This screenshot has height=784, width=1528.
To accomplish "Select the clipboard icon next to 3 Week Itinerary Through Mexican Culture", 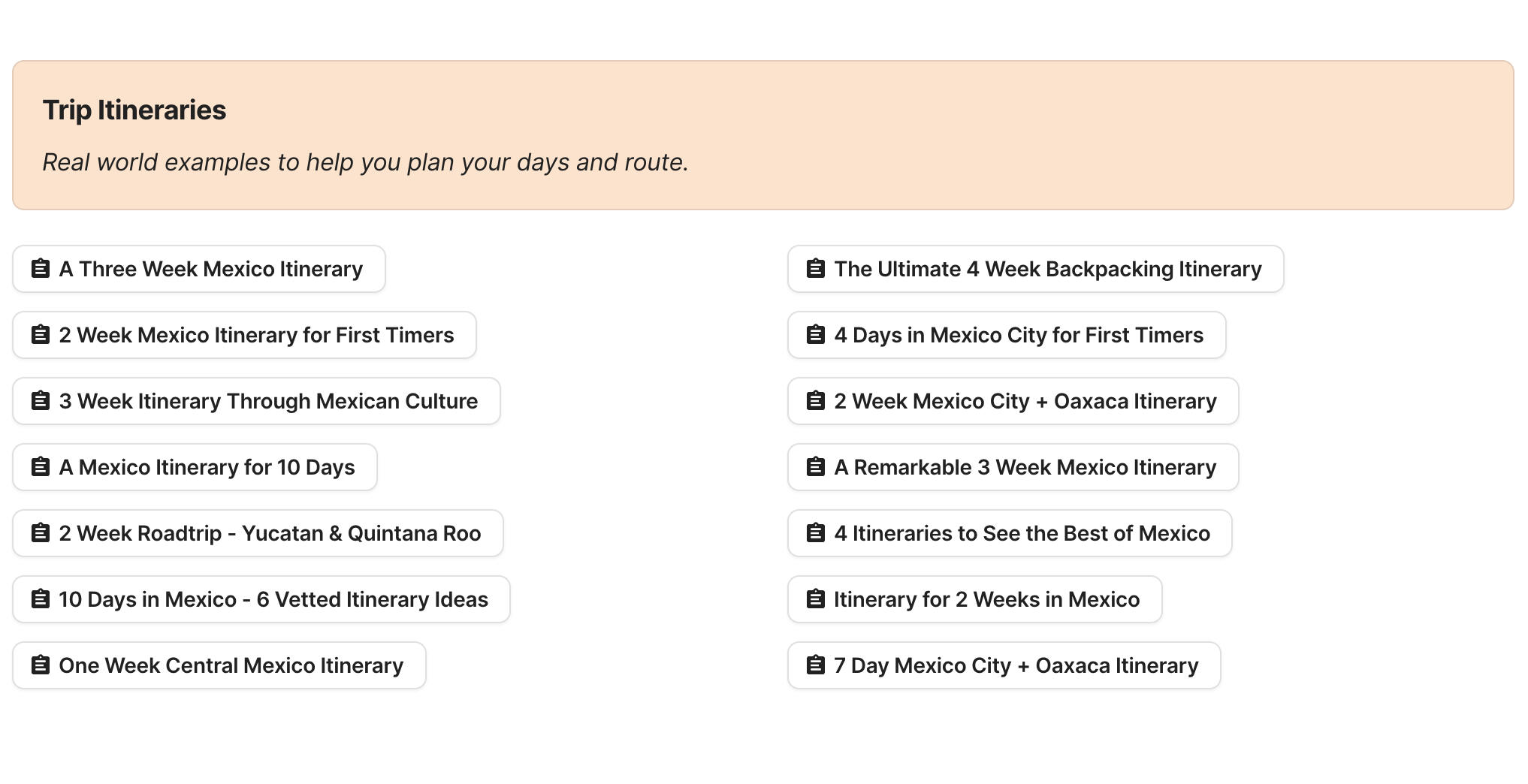I will tap(40, 401).
